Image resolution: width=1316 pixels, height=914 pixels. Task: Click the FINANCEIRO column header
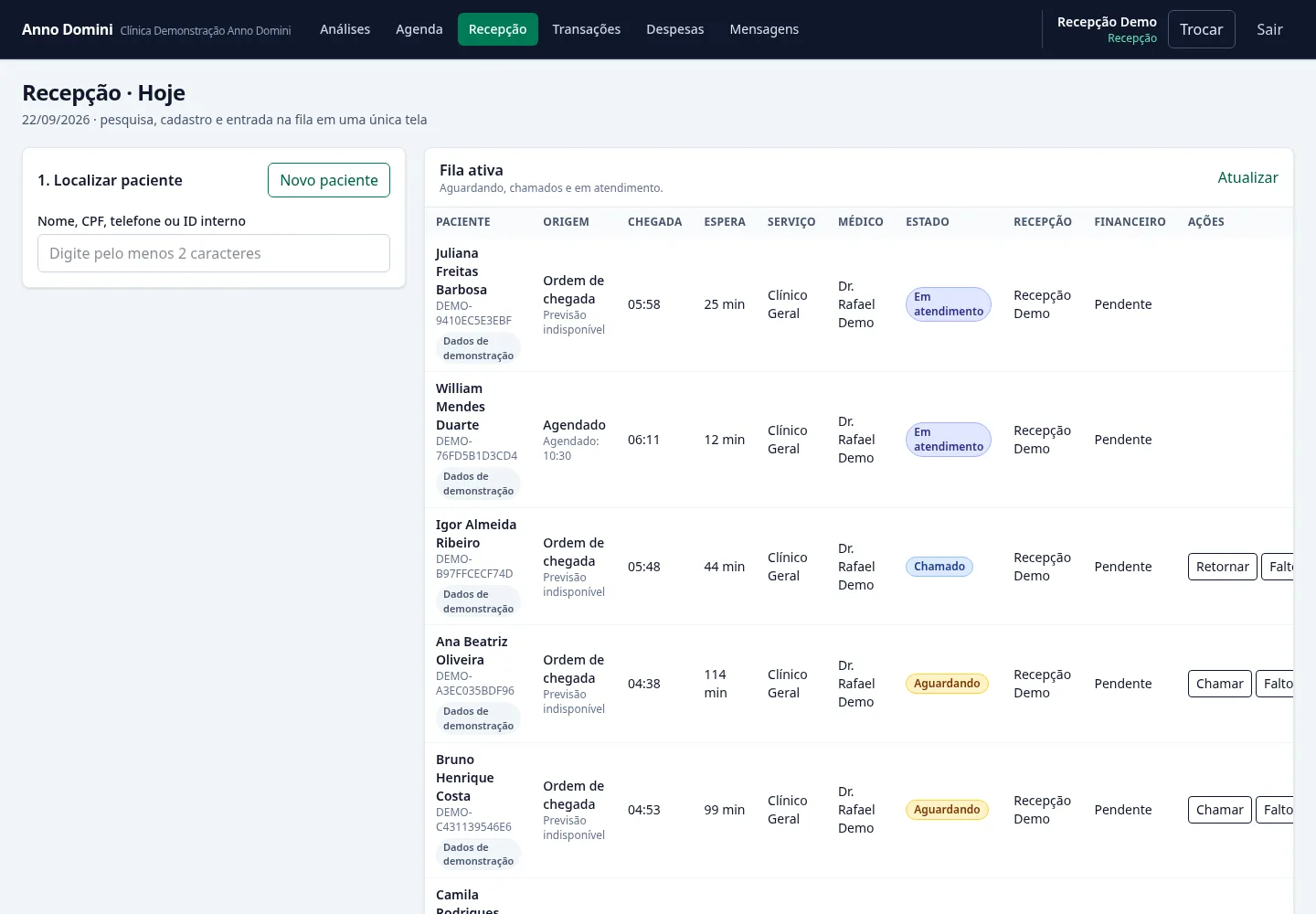[1130, 222]
